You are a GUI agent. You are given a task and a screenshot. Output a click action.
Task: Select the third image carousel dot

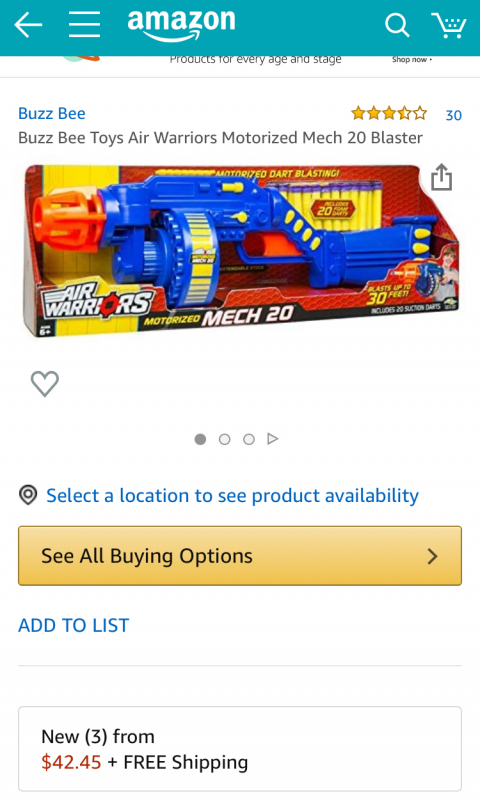249,439
